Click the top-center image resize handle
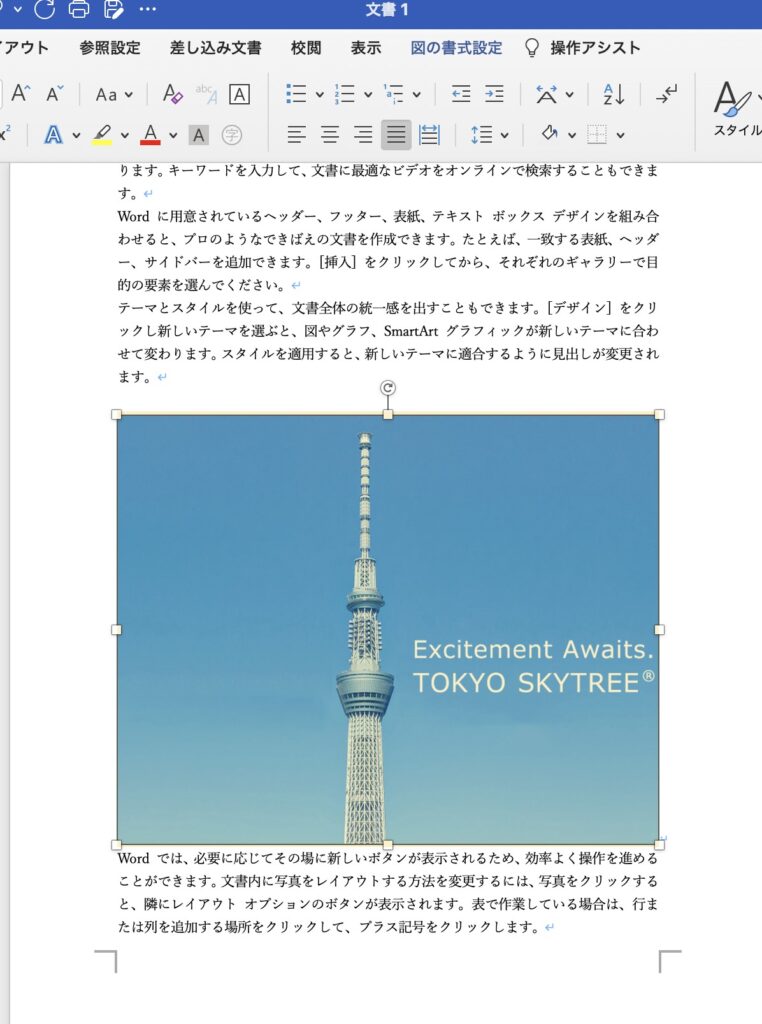This screenshot has width=762, height=1024. [388, 415]
